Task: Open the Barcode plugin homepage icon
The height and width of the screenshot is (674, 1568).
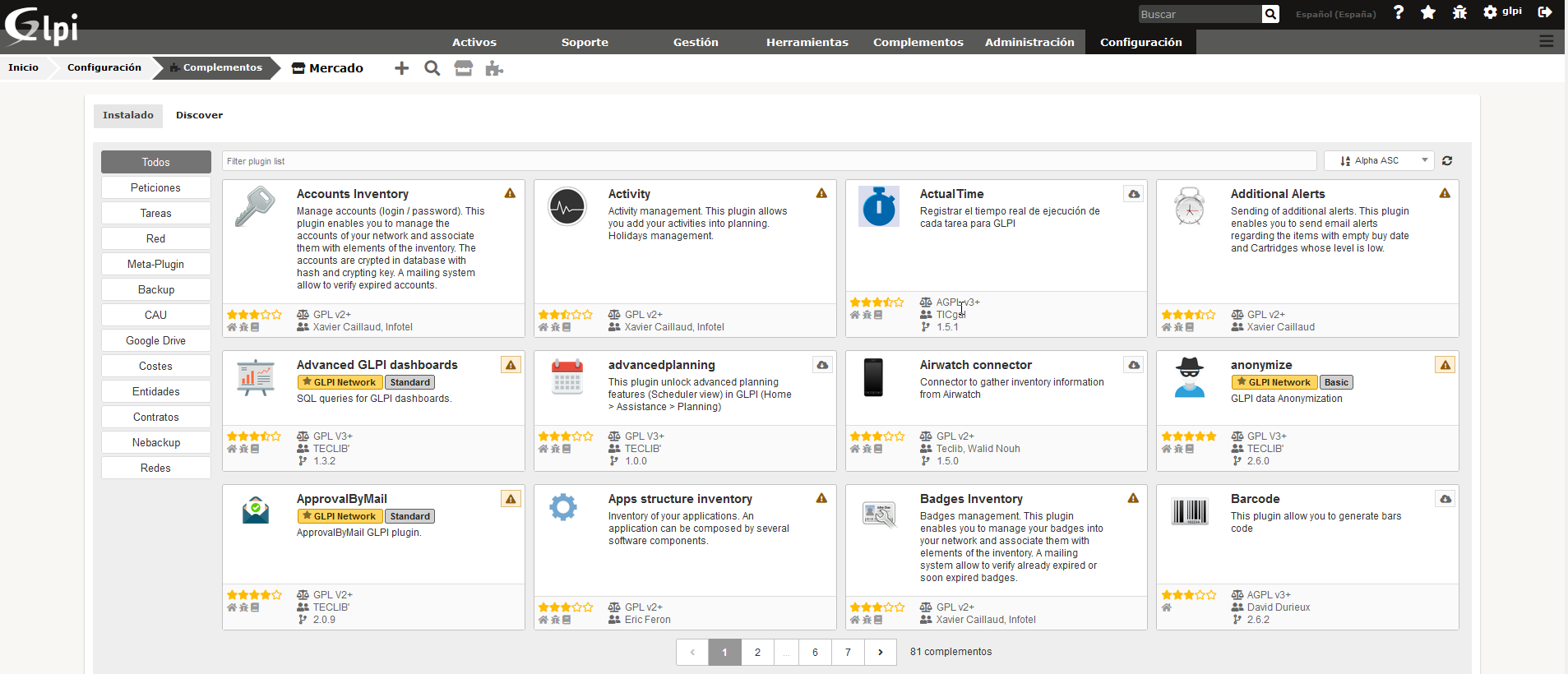Action: (x=1167, y=607)
